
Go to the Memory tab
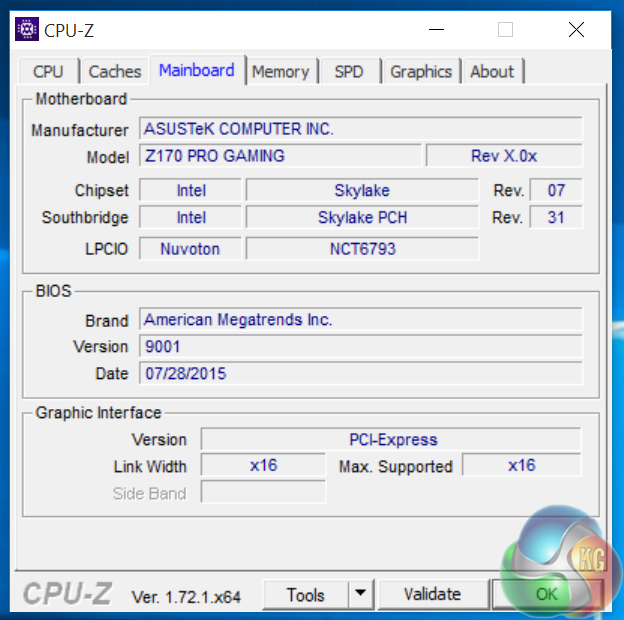(x=281, y=72)
